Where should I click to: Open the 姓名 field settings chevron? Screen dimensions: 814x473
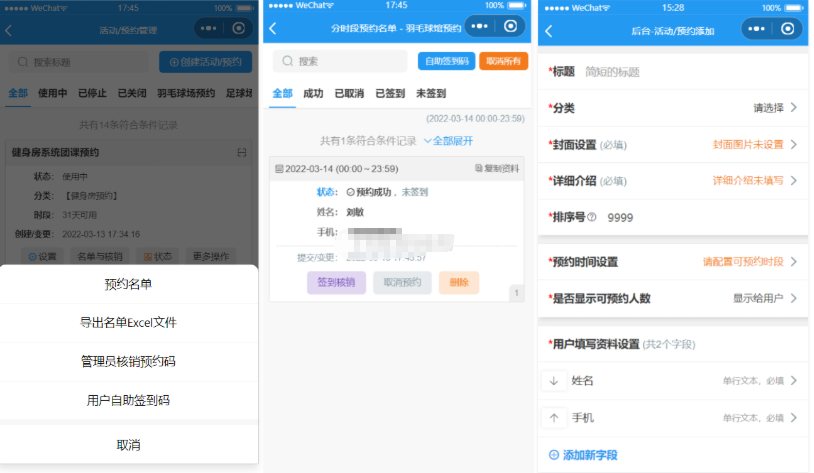click(794, 381)
